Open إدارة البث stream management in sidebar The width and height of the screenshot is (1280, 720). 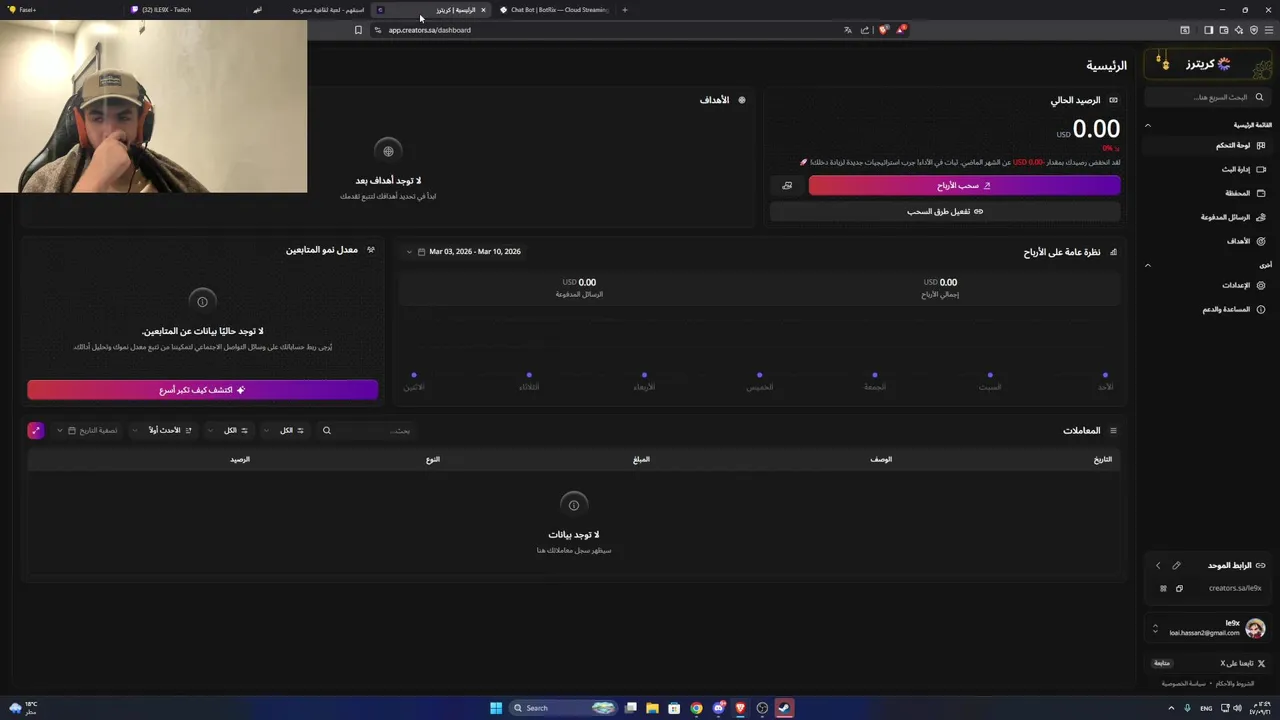[x=1206, y=169]
